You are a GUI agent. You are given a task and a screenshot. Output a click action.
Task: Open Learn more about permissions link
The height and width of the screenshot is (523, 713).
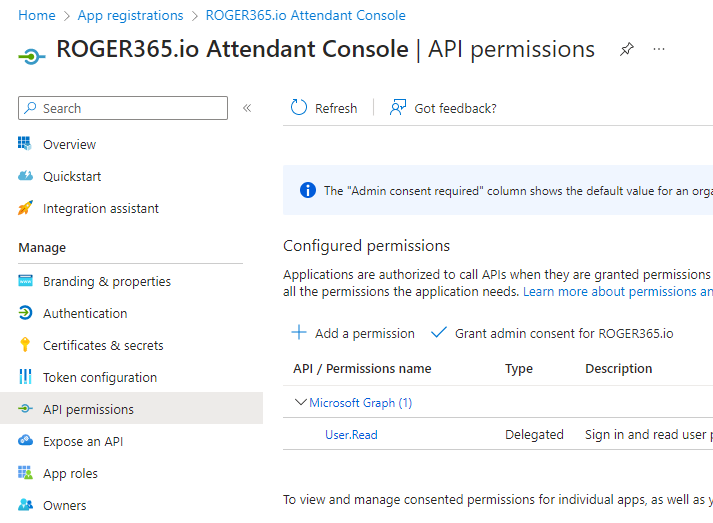[x=616, y=292]
